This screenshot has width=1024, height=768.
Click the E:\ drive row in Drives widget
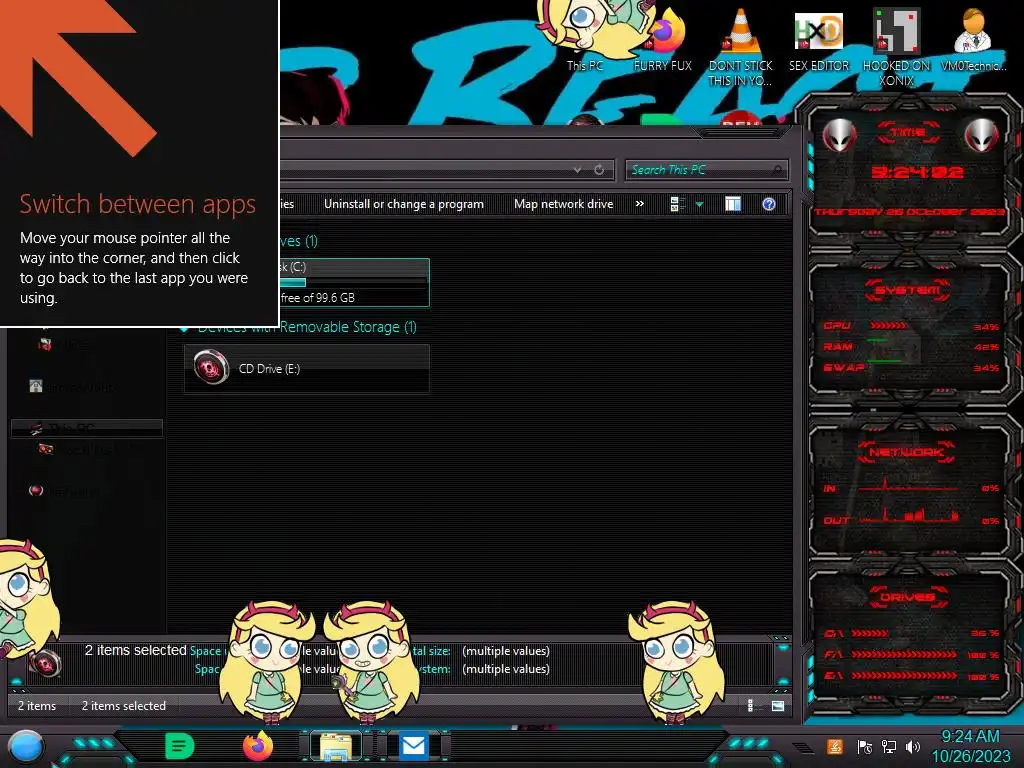pyautogui.click(x=911, y=676)
